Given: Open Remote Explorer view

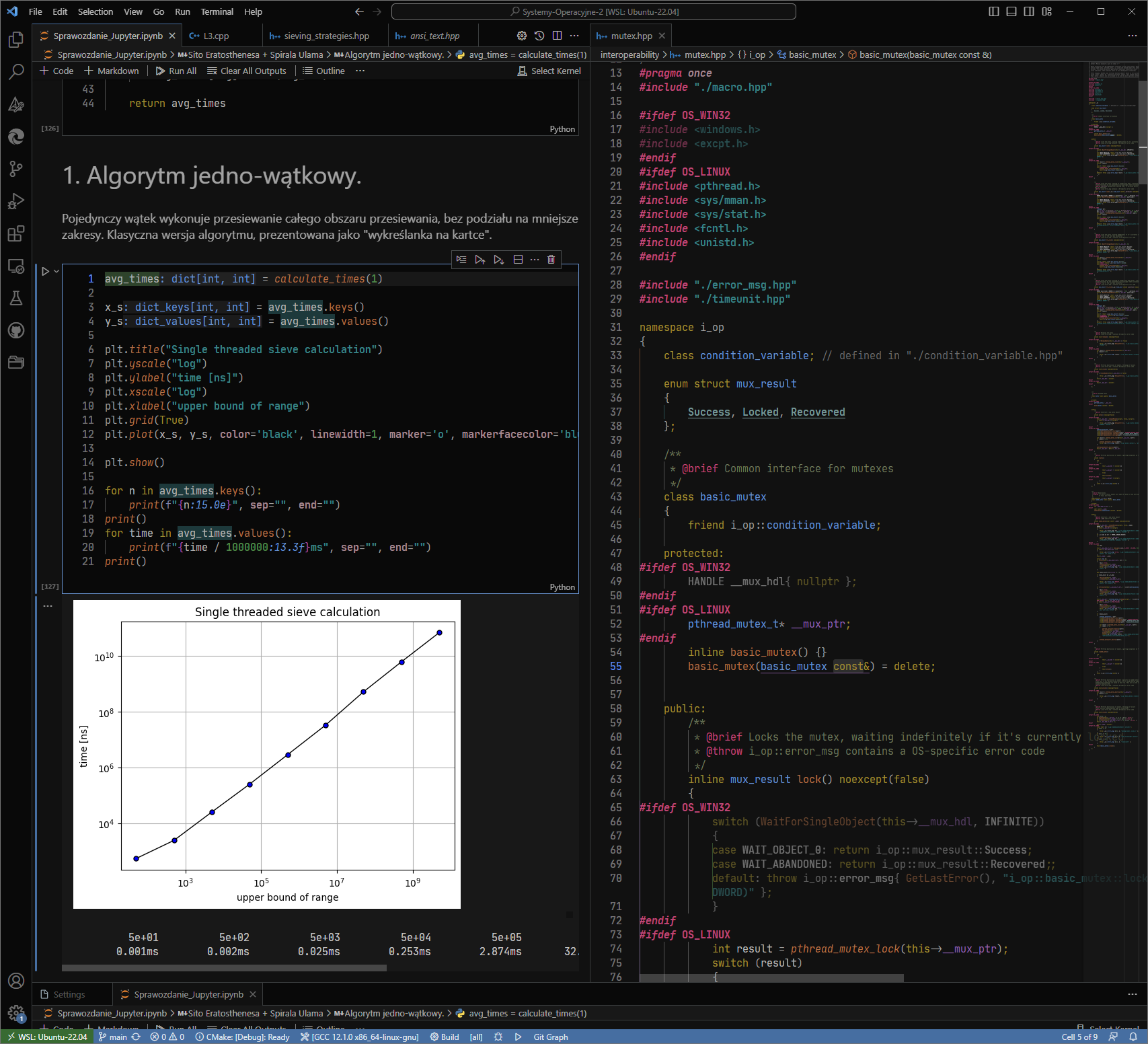Looking at the screenshot, I should point(16,266).
